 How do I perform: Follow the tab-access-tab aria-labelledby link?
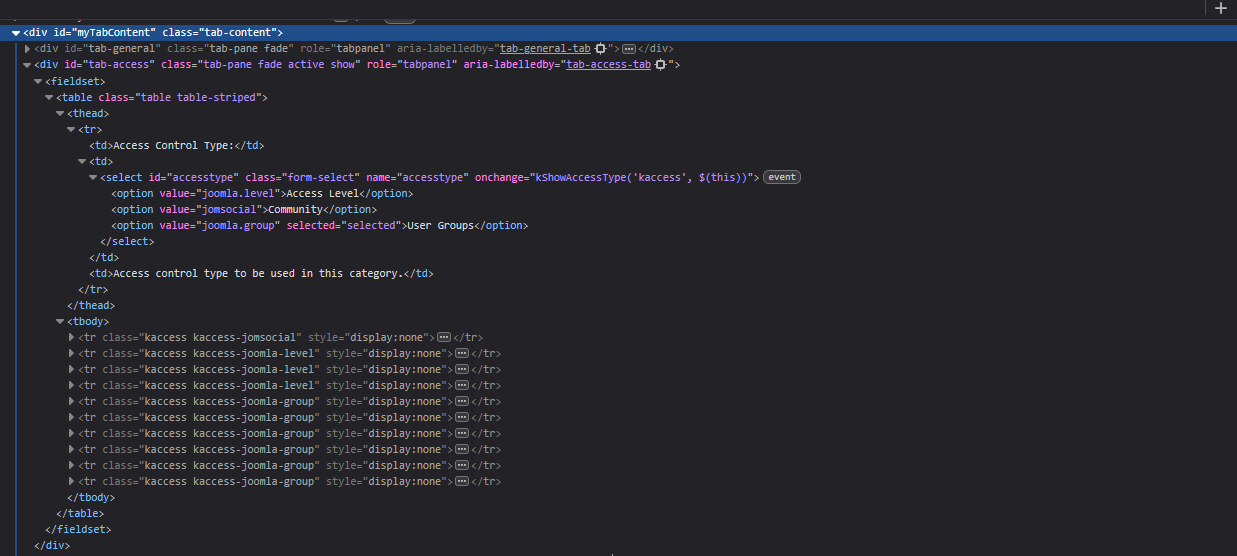608,65
